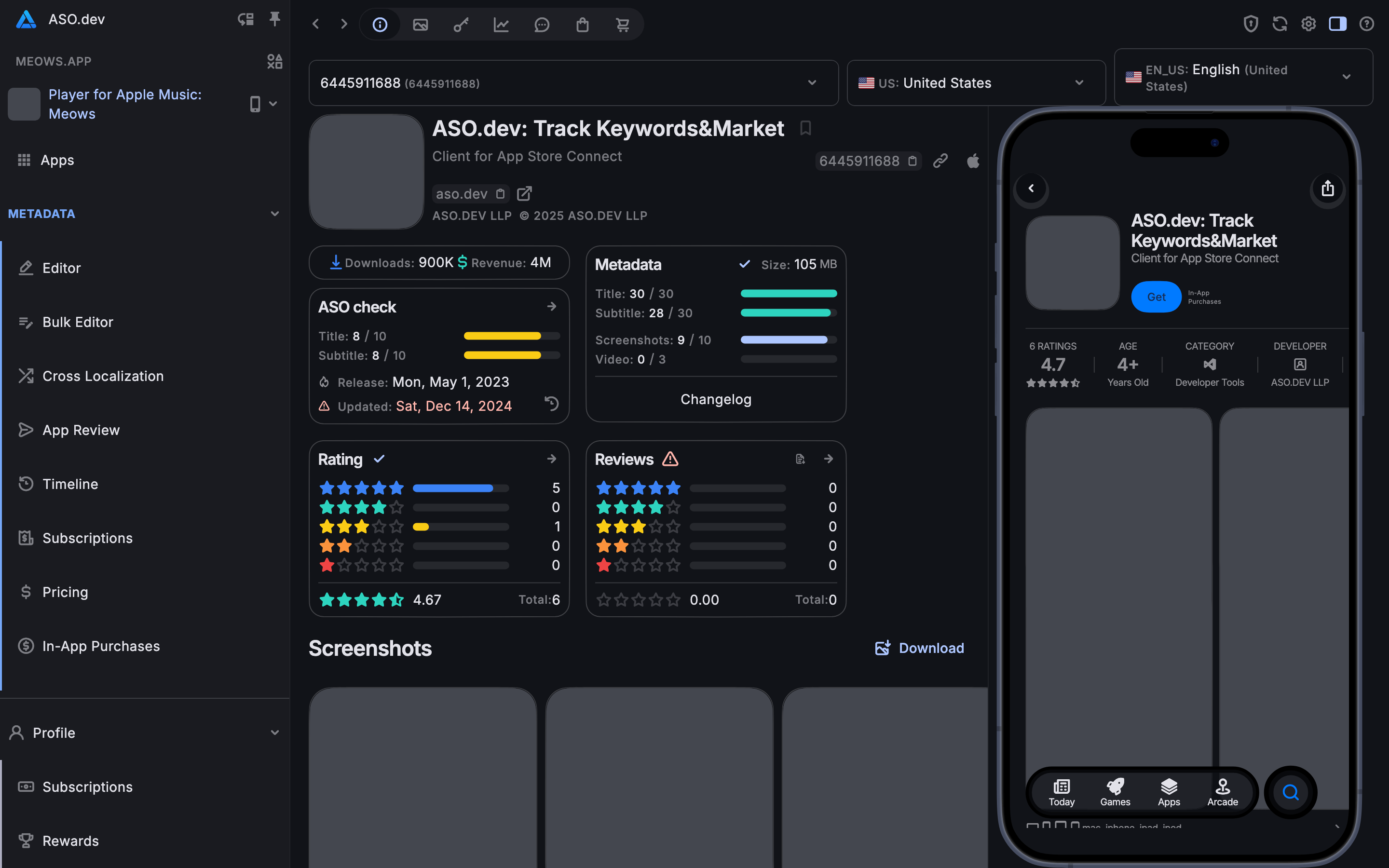The width and height of the screenshot is (1389, 868).
Task: Open the Editor menu item
Action: coord(145,268)
